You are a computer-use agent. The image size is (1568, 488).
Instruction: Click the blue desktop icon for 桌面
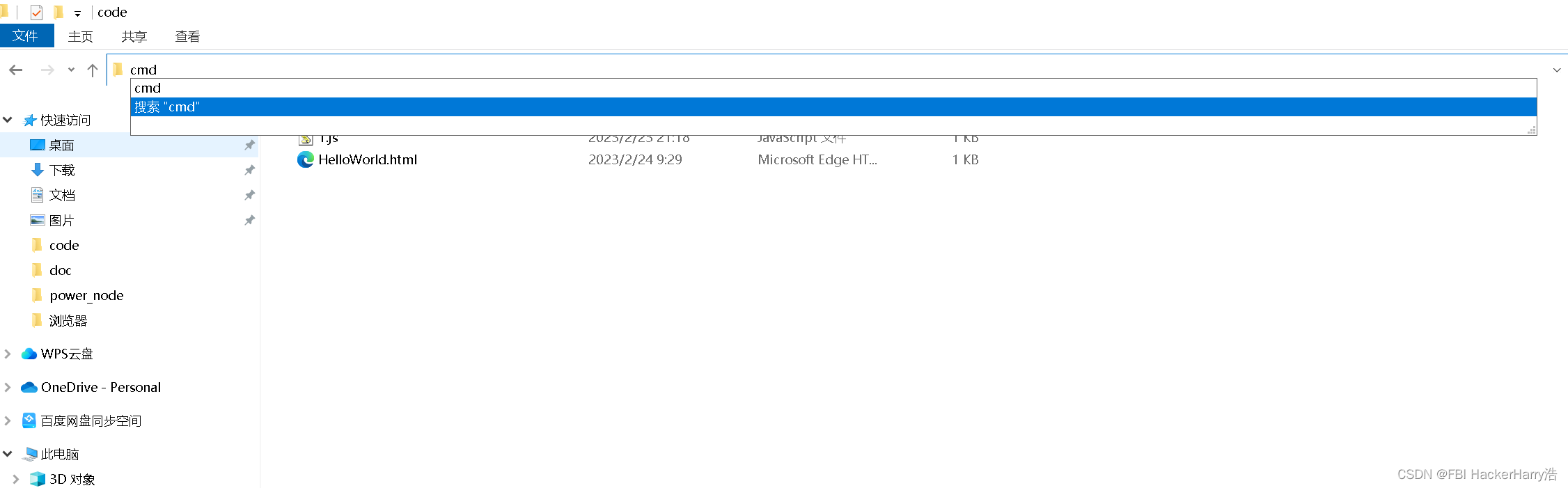(x=38, y=145)
